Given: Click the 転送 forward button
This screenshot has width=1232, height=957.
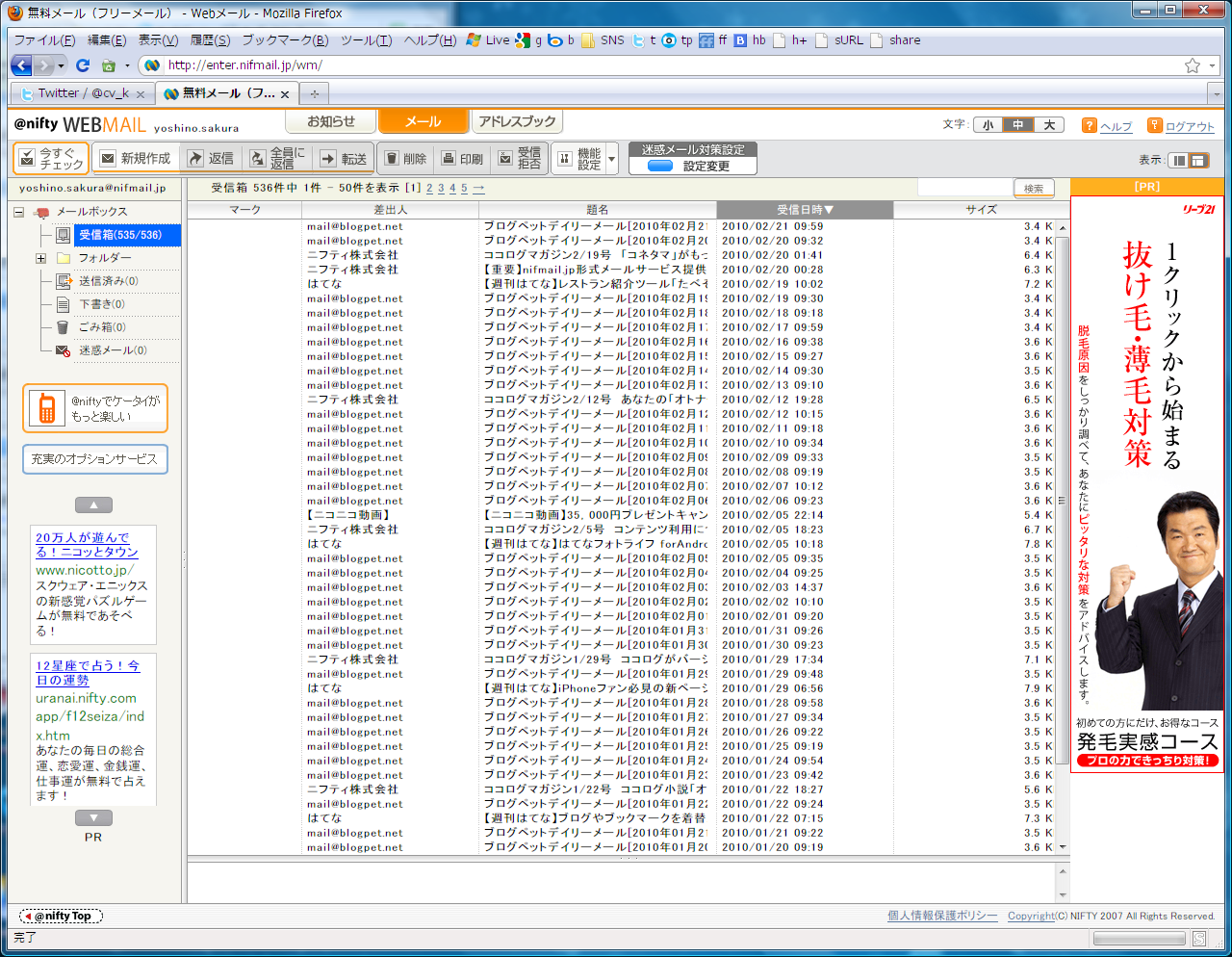Looking at the screenshot, I should [x=344, y=158].
